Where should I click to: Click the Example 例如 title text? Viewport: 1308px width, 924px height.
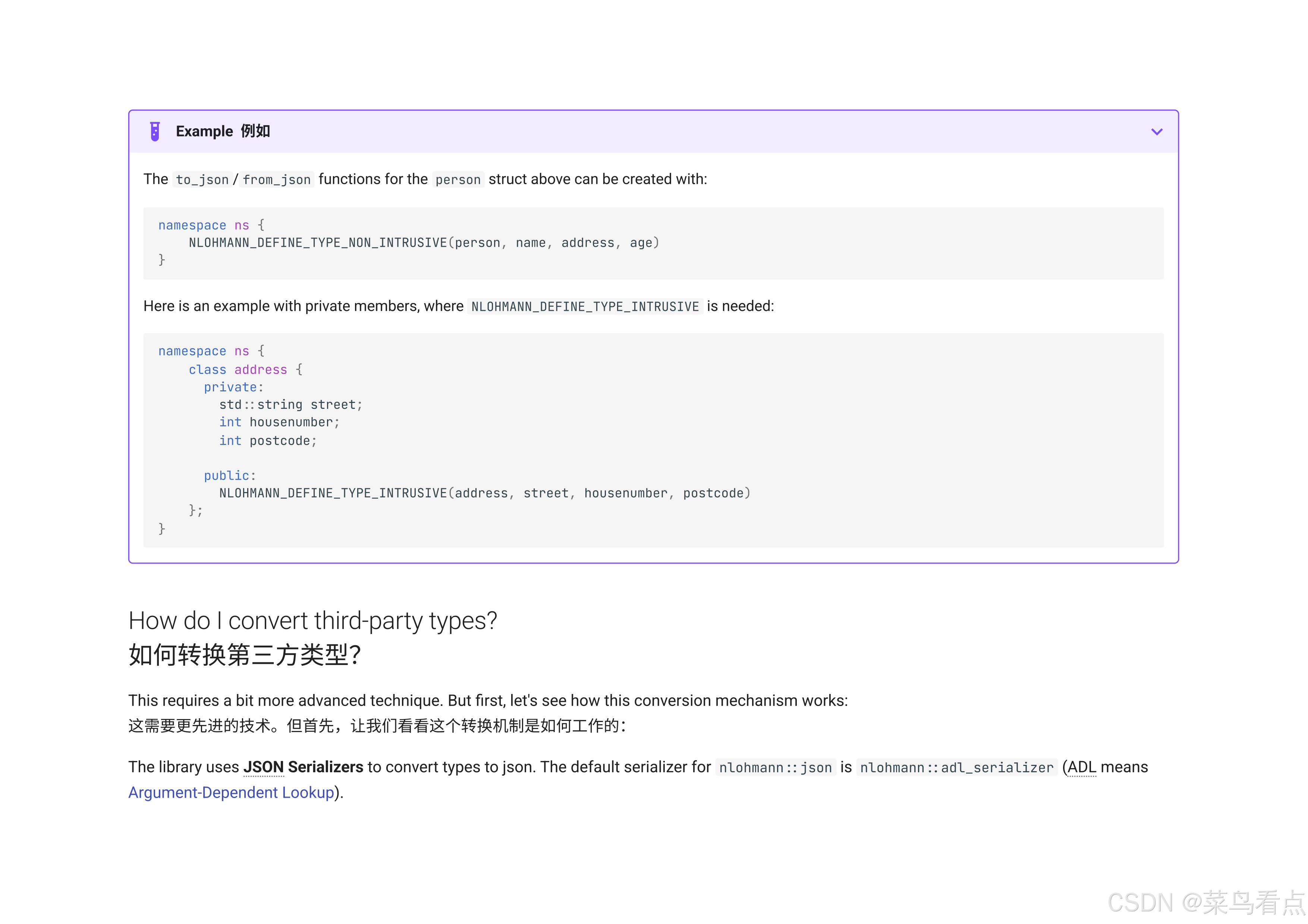point(223,132)
